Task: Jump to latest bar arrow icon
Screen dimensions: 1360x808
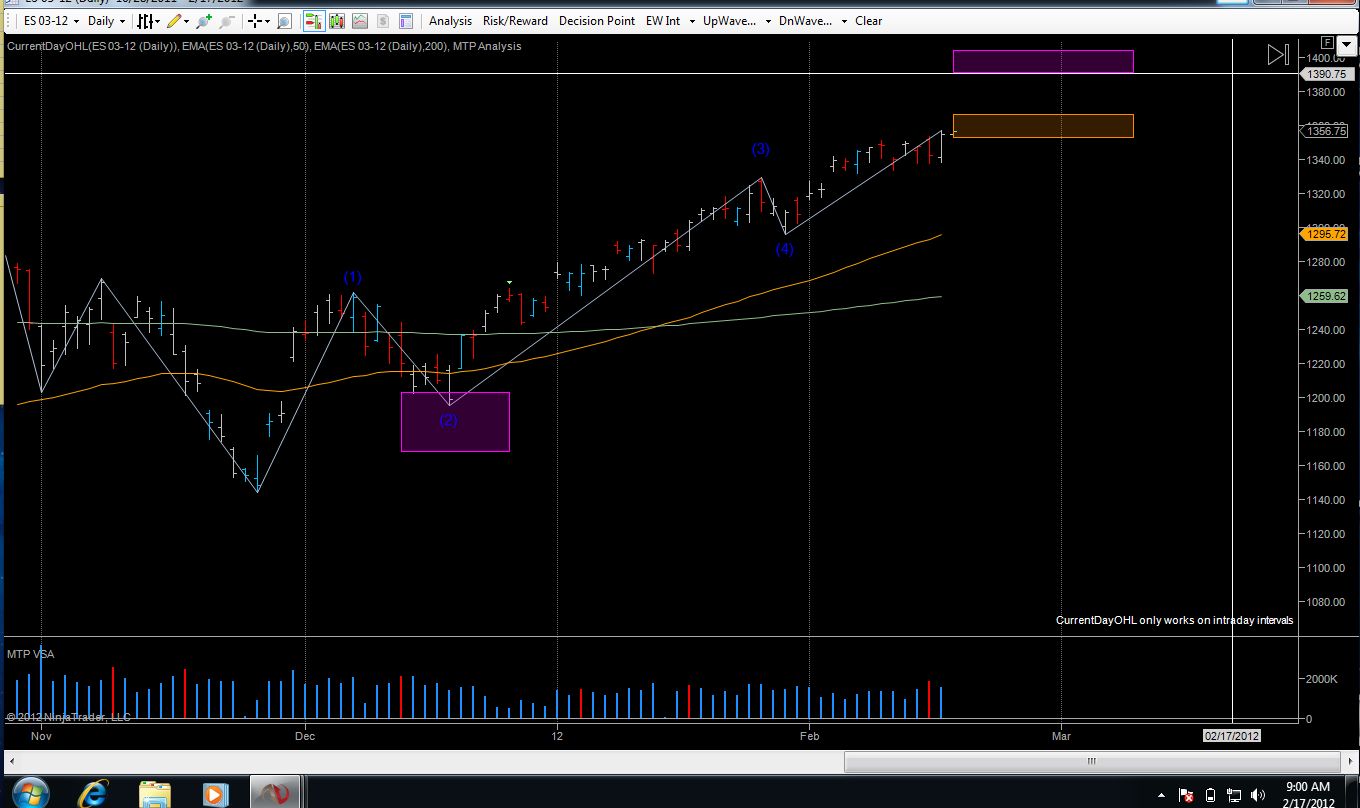Action: click(1278, 55)
